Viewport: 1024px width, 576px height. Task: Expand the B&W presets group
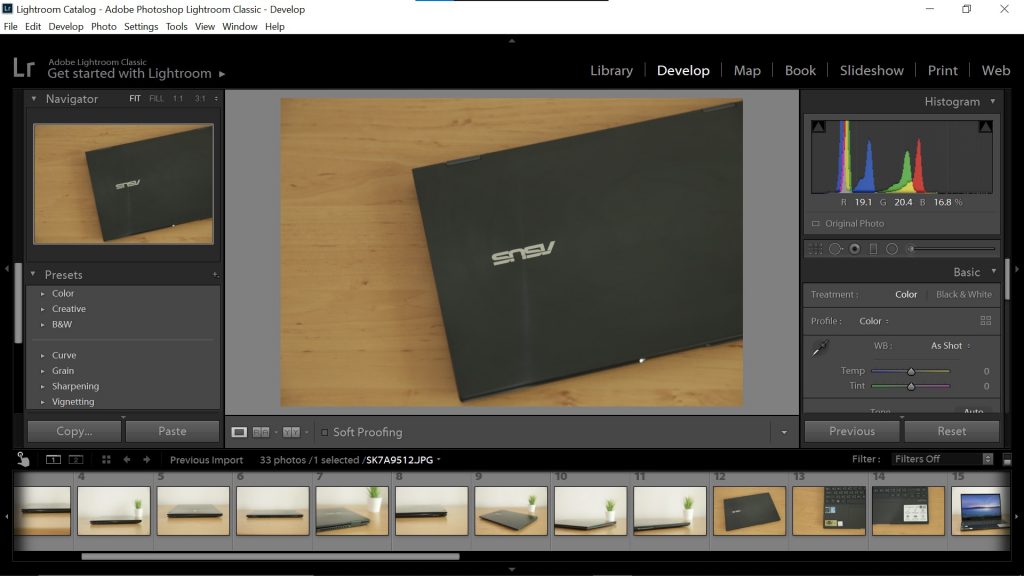coord(42,325)
